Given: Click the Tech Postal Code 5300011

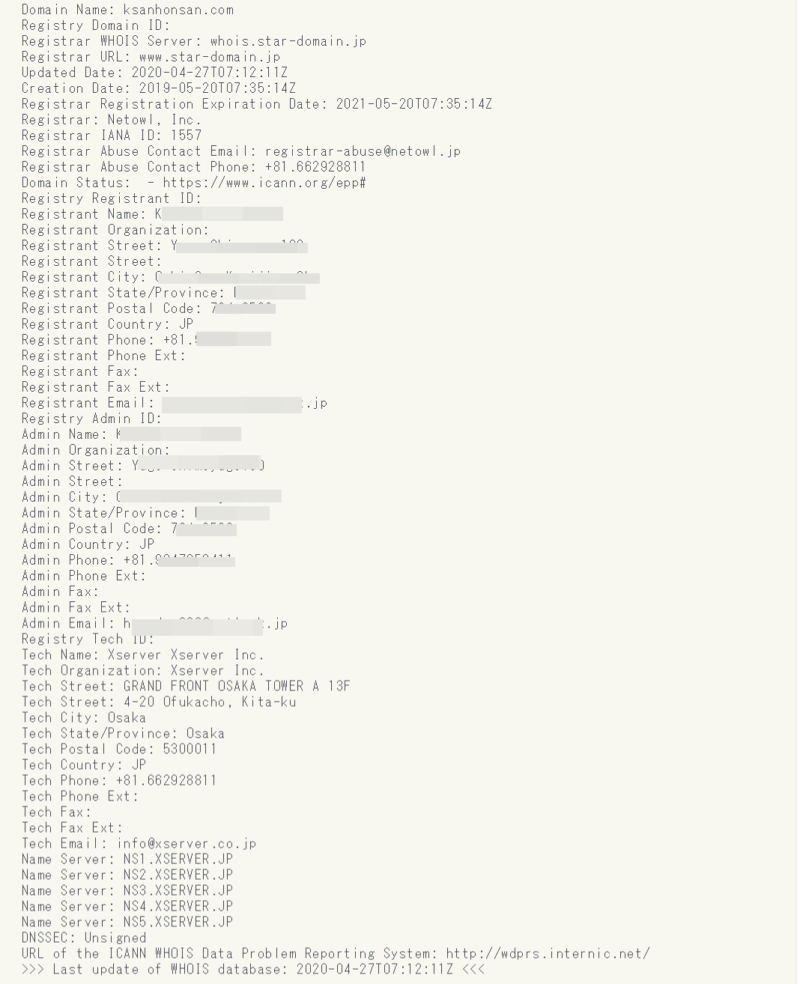Looking at the screenshot, I should [x=188, y=749].
